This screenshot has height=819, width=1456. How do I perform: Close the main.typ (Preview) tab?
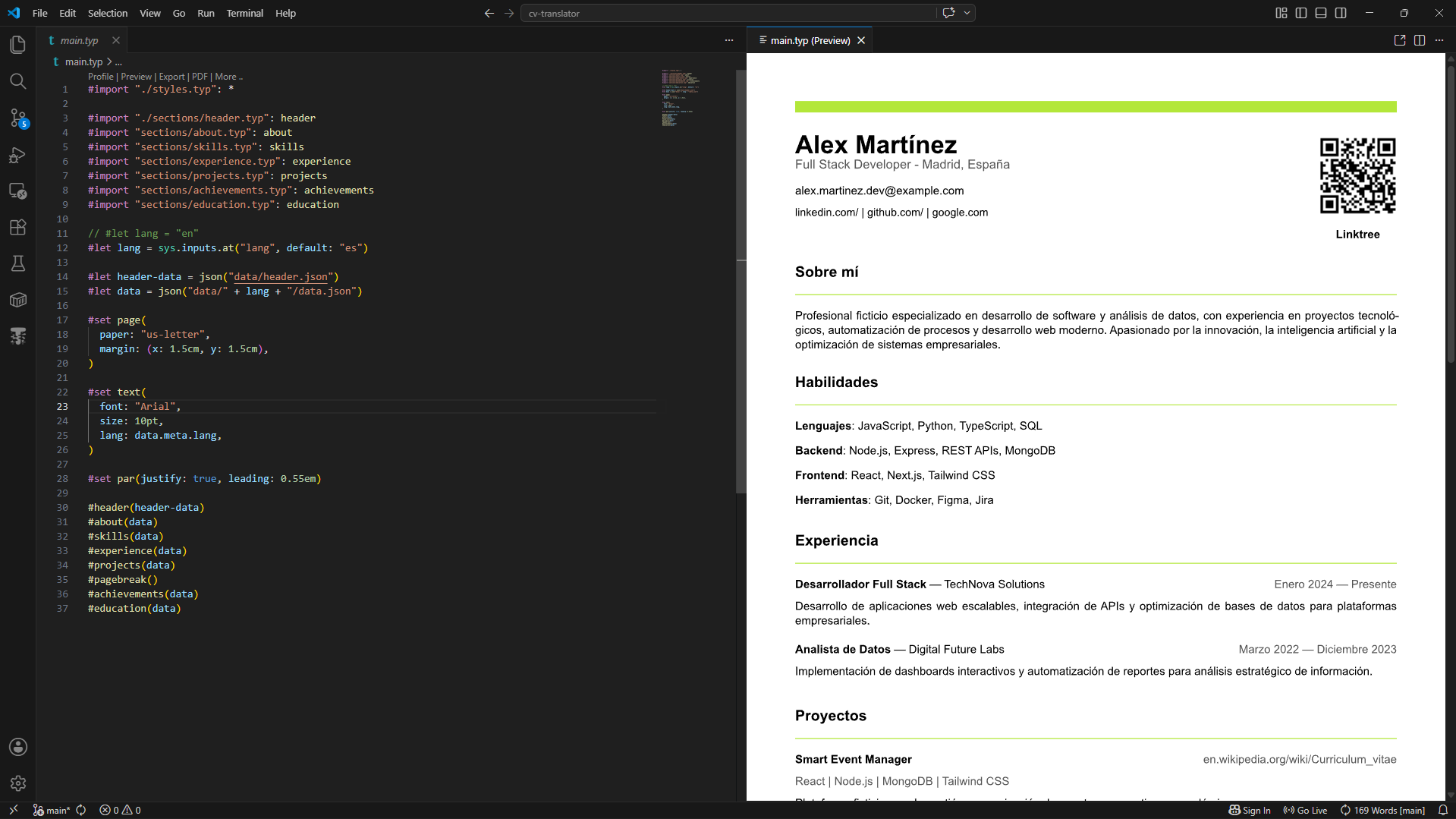click(x=861, y=40)
